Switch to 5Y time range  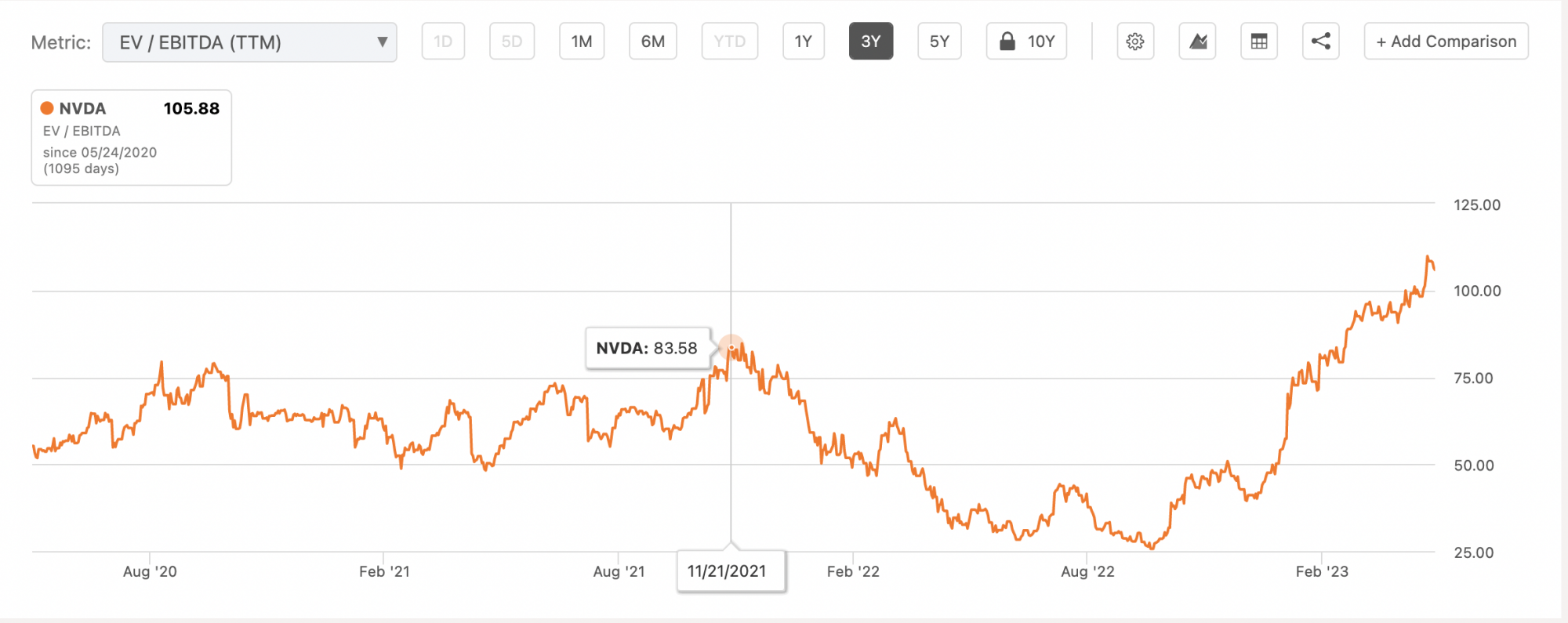tap(938, 42)
